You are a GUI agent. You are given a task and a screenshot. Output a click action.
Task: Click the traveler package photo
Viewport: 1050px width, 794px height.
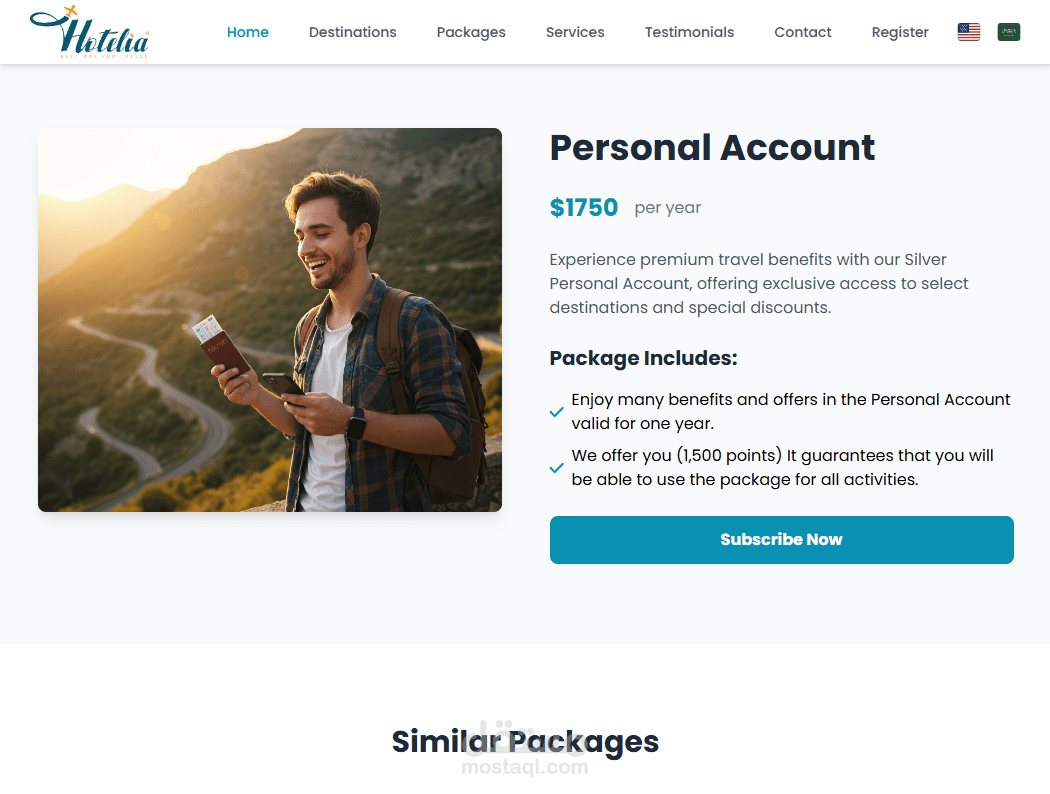(x=270, y=320)
